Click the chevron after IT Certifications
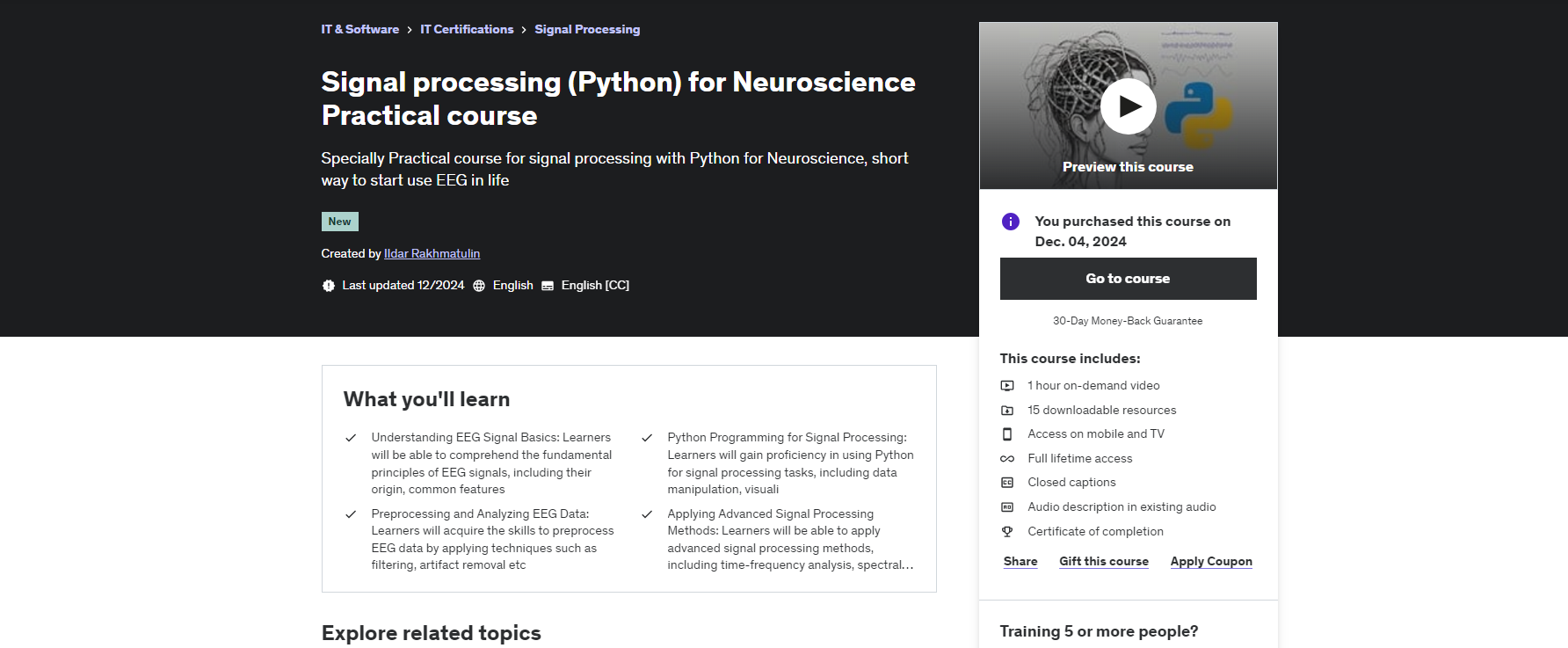The width and height of the screenshot is (1568, 648). pyautogui.click(x=524, y=30)
